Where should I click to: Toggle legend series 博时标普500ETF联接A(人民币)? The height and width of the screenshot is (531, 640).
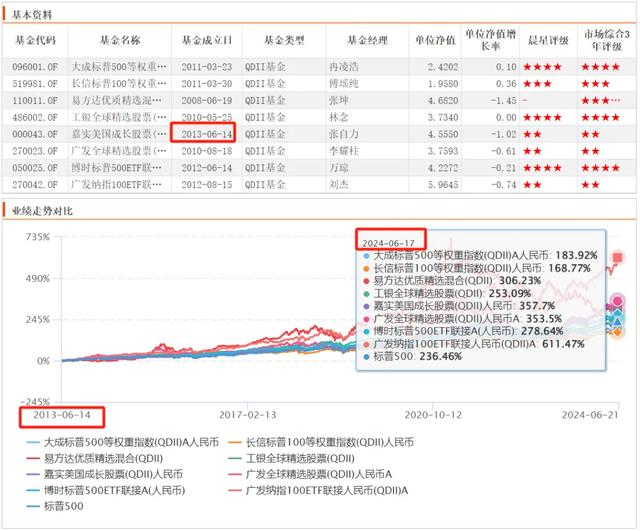point(105,490)
